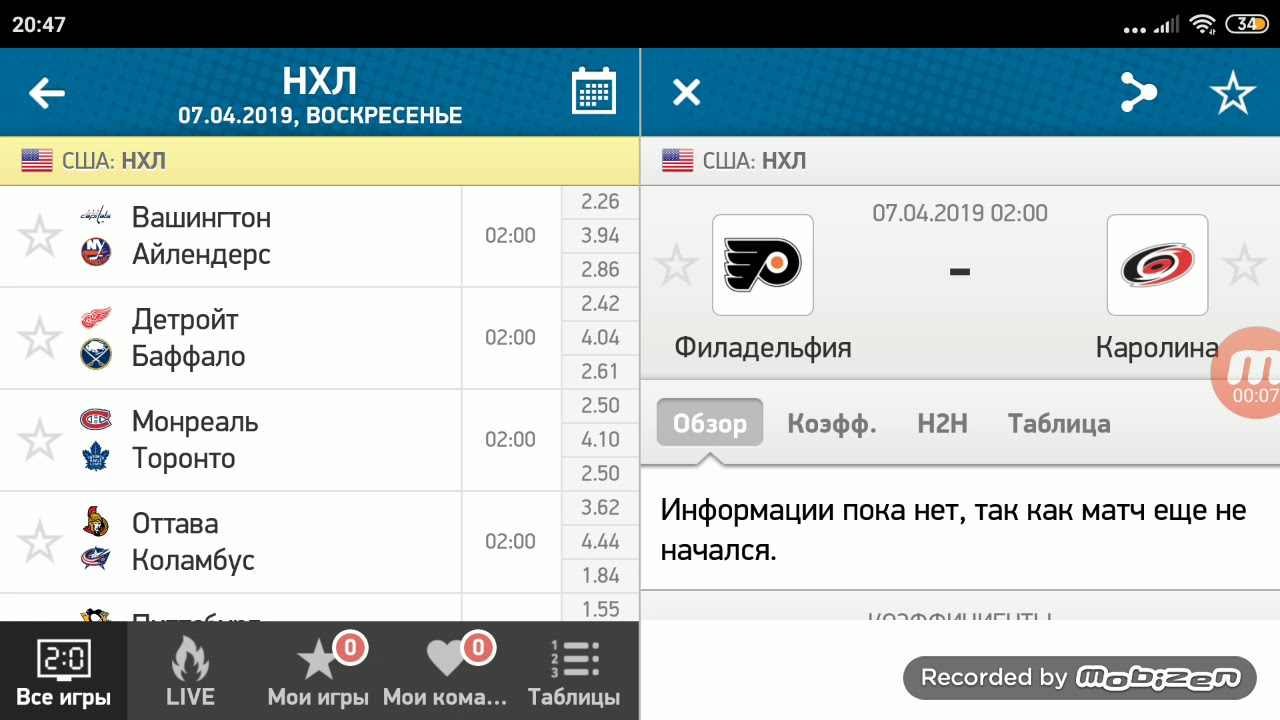Click the Washington Capitals logo
Screen dimensions: 1280x720
coord(96,216)
